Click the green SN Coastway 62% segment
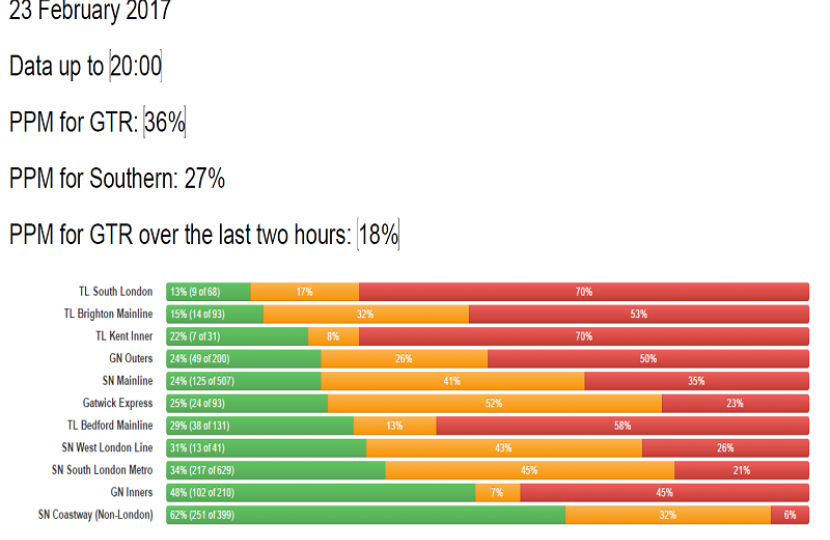 point(365,515)
